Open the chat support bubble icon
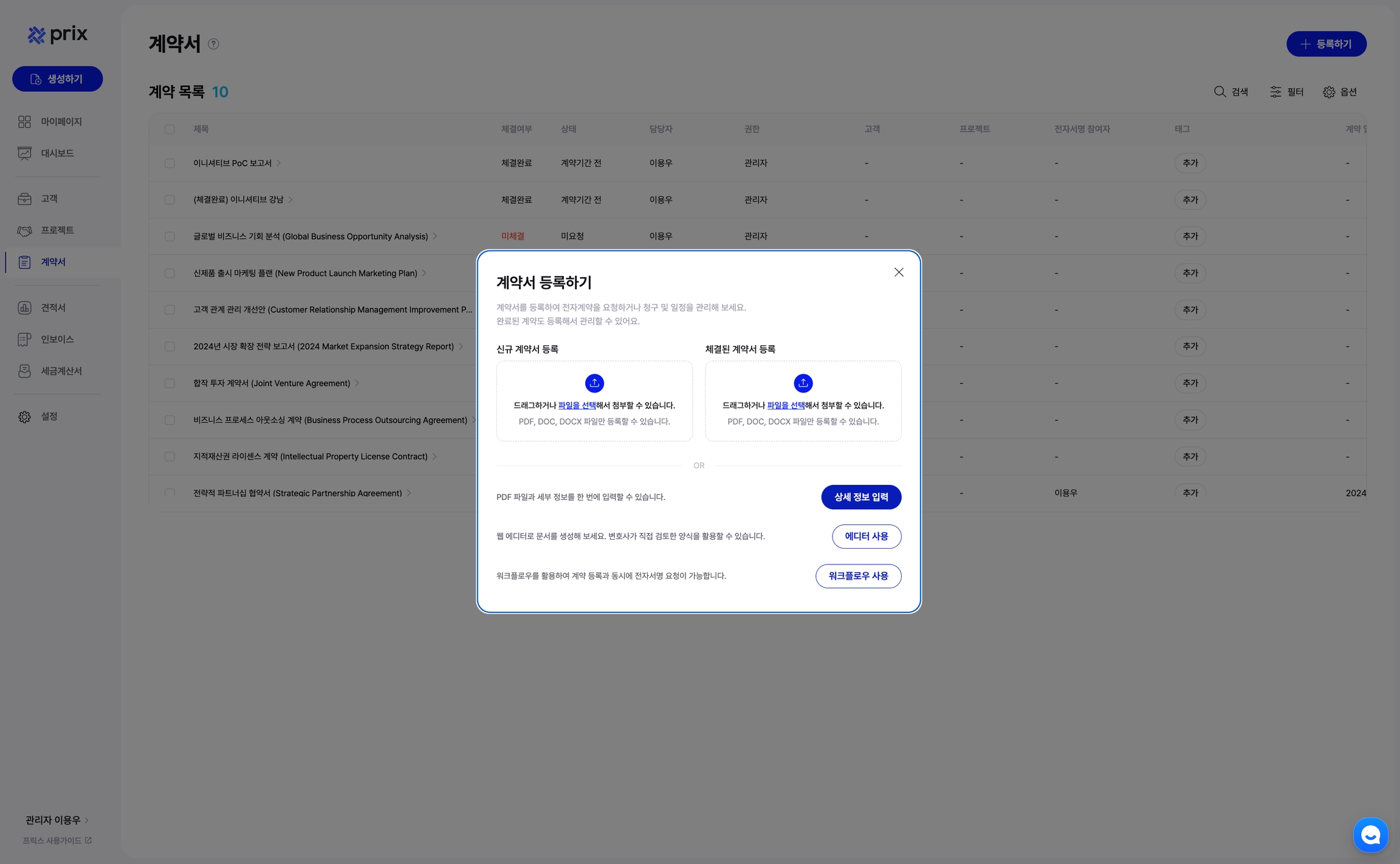Screen dimensions: 1400x864 (x=1370, y=835)
